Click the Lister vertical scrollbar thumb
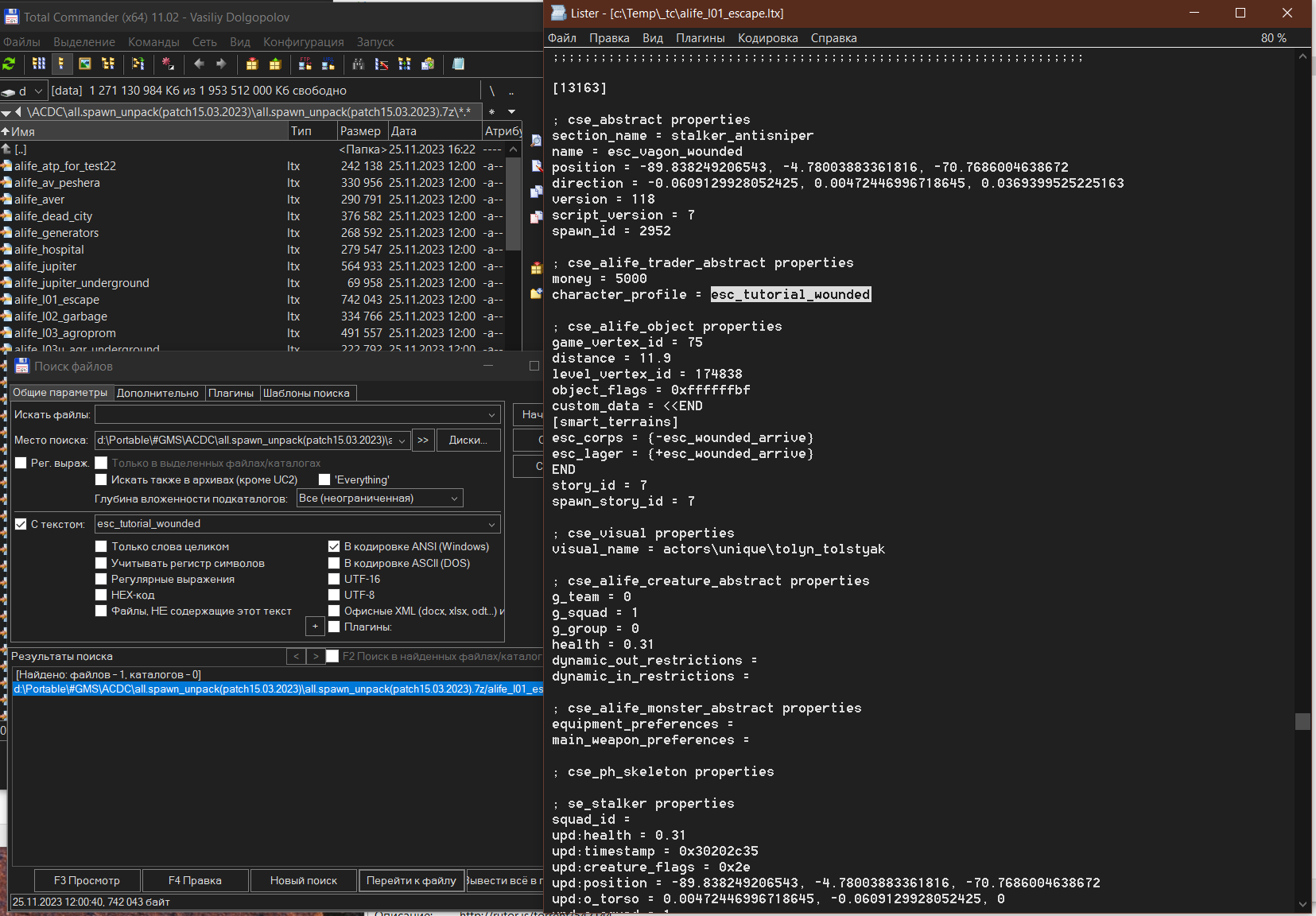 coord(1302,721)
